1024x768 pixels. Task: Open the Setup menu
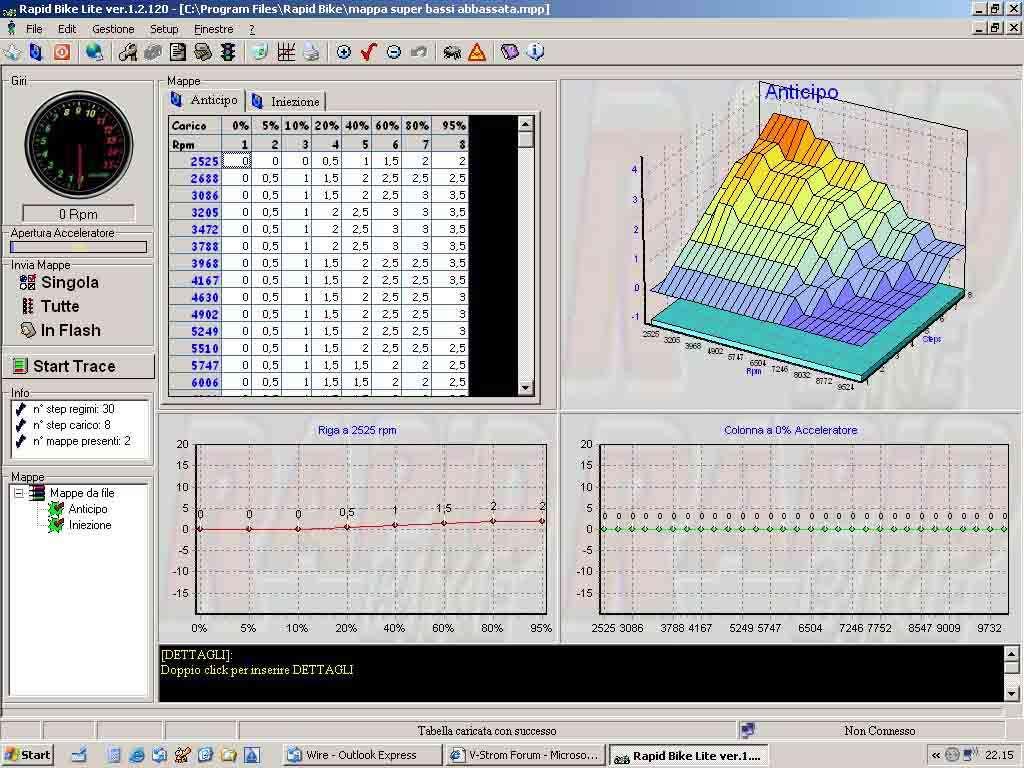pyautogui.click(x=164, y=29)
